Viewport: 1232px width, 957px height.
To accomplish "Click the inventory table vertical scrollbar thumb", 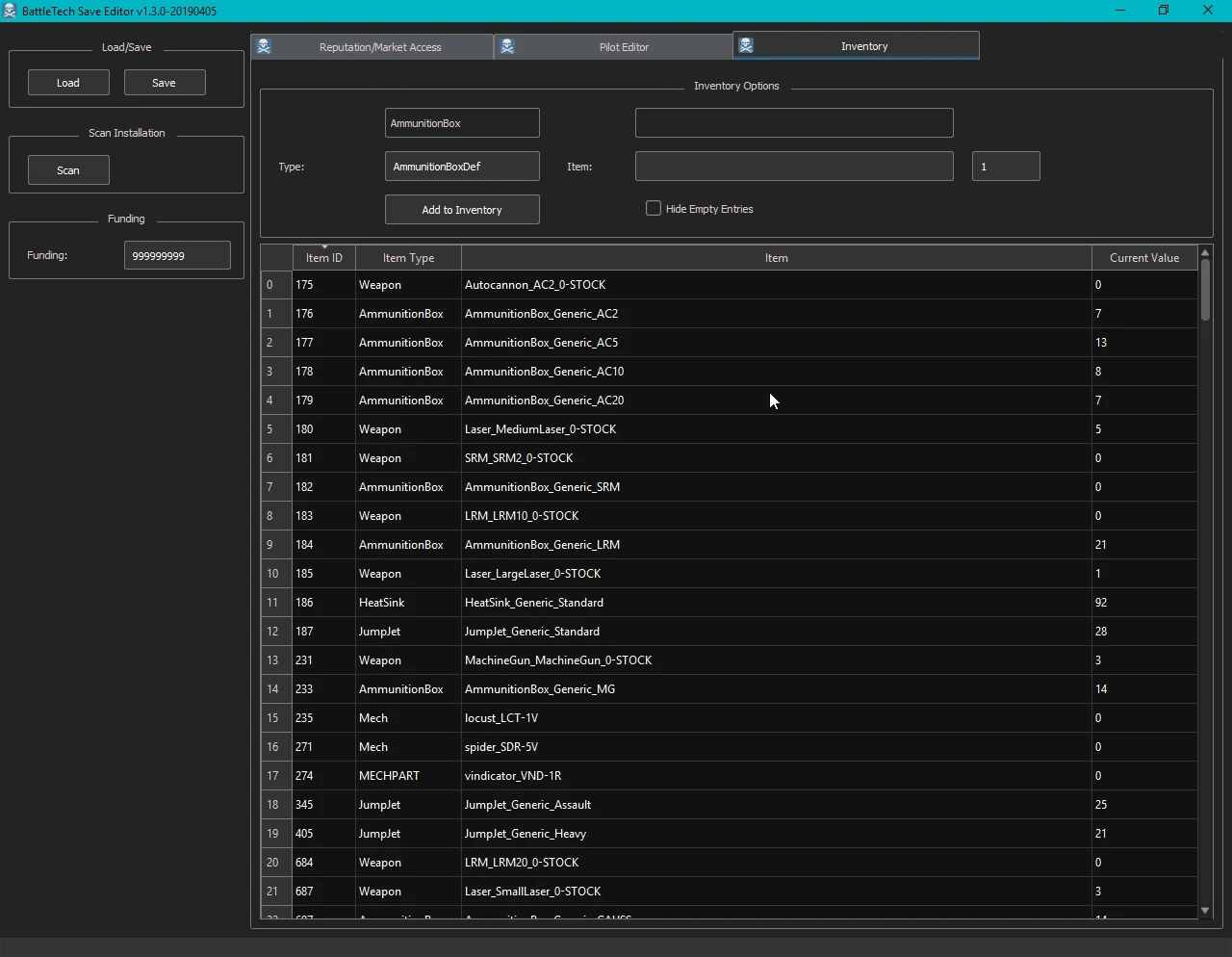I will coord(1204,291).
